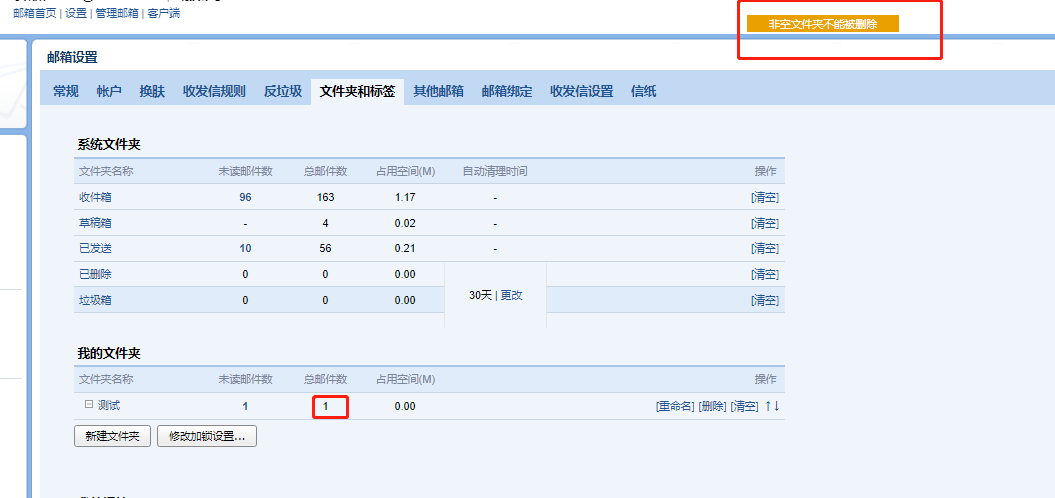The height and width of the screenshot is (498, 1055).
Task: Switch to 邮箱绑定 tab
Action: (x=507, y=92)
